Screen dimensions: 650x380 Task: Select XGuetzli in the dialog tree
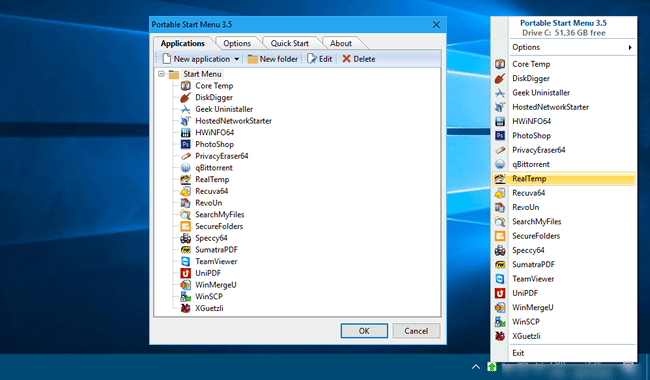tap(209, 308)
